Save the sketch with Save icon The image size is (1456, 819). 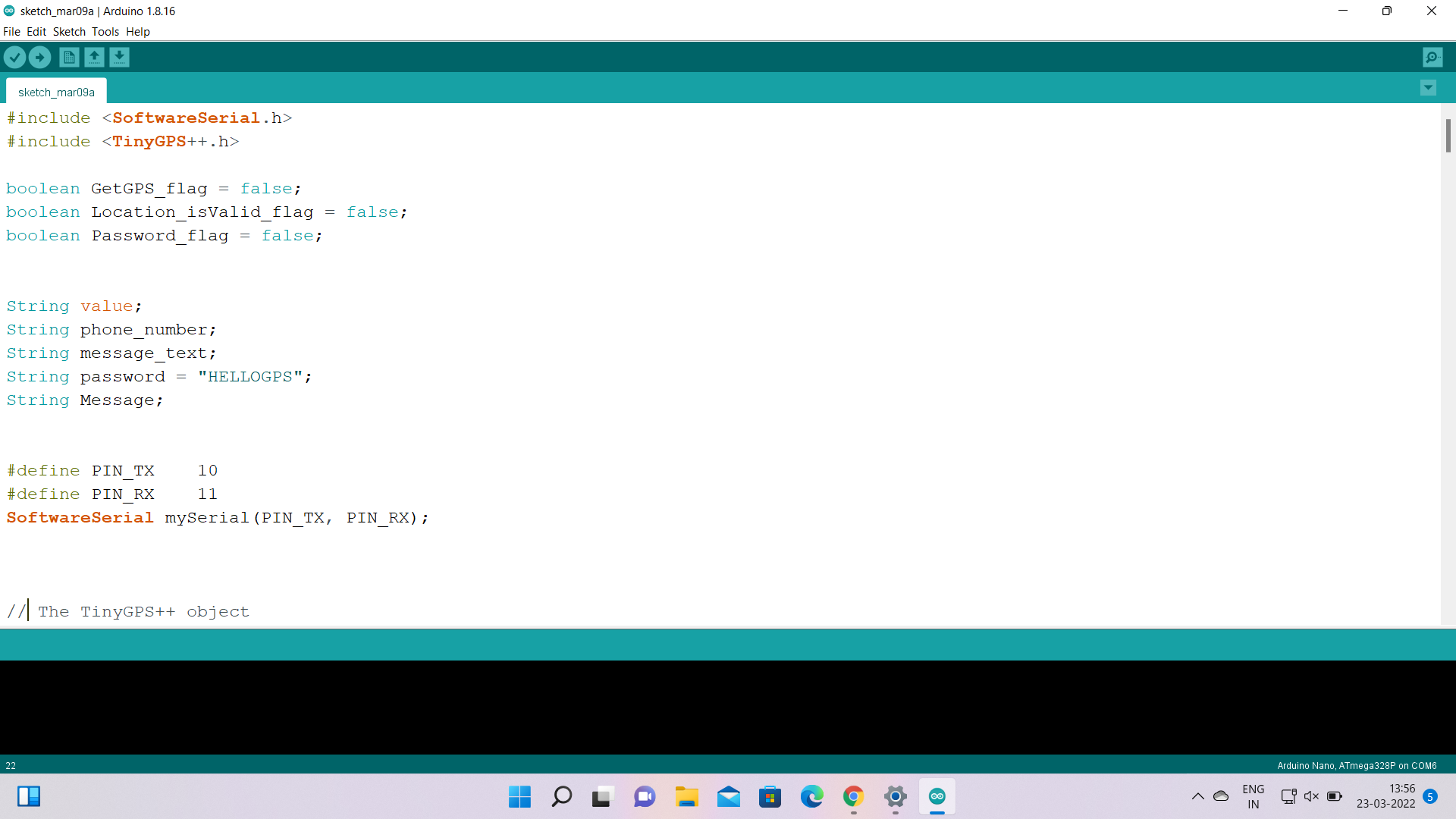119,57
